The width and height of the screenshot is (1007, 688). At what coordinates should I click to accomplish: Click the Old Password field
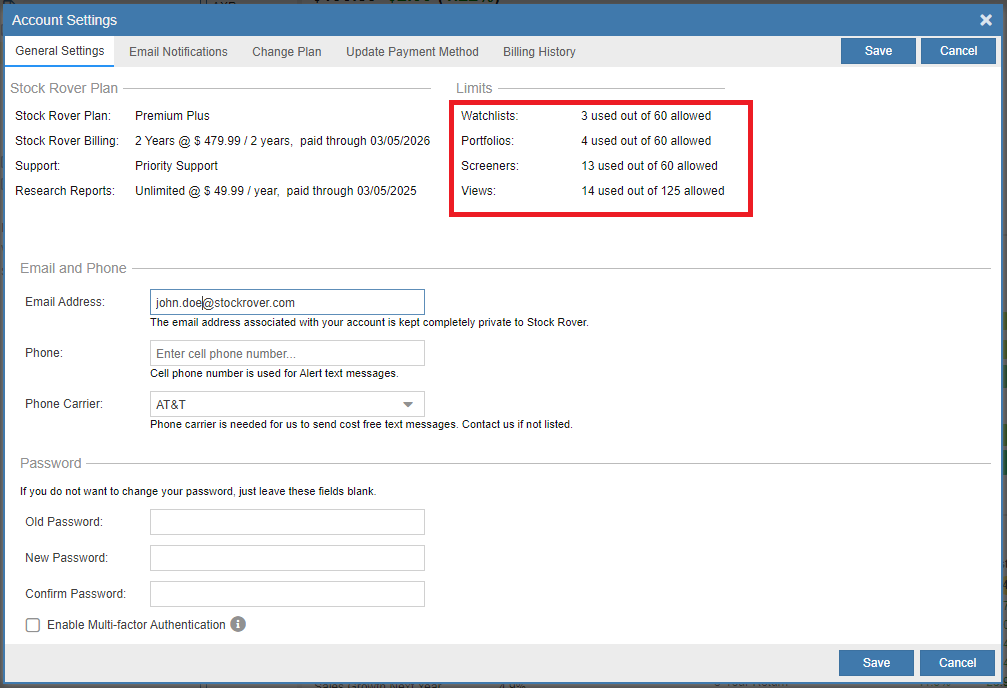(x=287, y=521)
